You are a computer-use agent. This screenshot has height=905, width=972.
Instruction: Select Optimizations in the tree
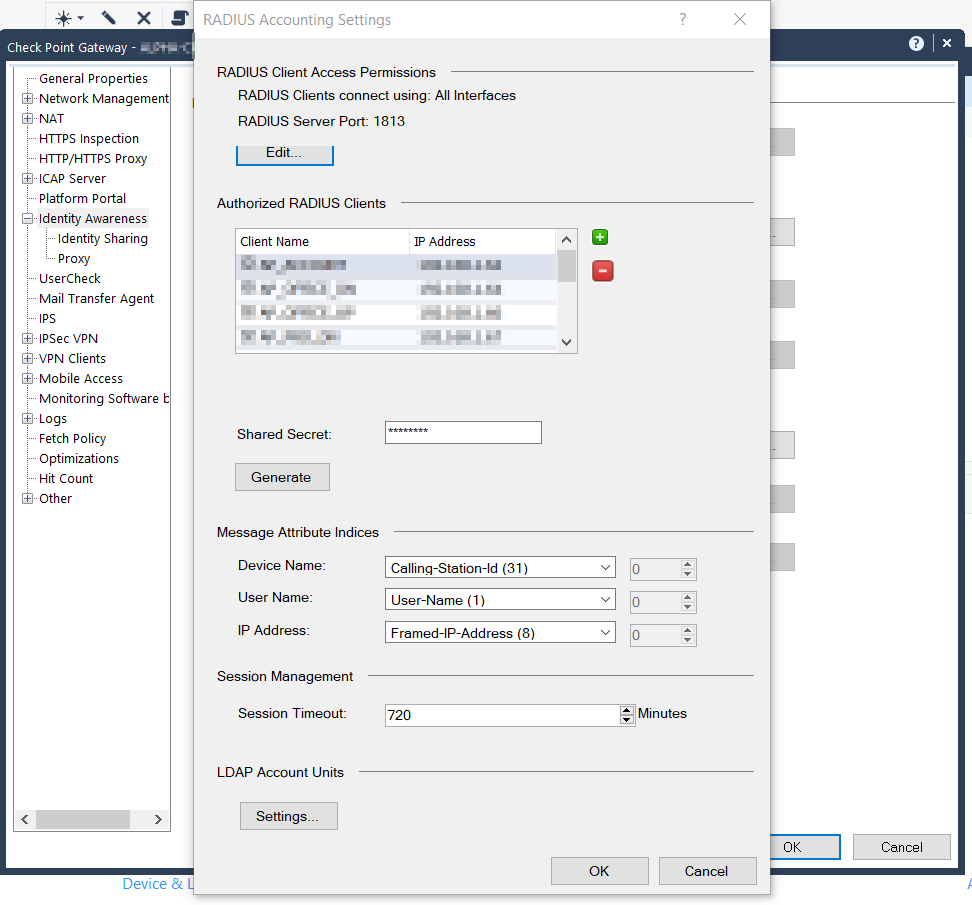(79, 459)
